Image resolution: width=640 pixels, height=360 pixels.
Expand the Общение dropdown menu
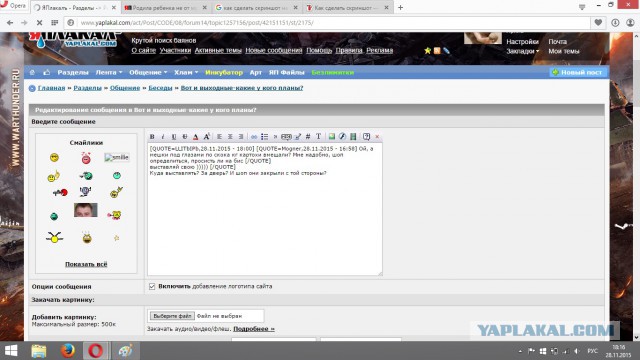click(x=148, y=72)
